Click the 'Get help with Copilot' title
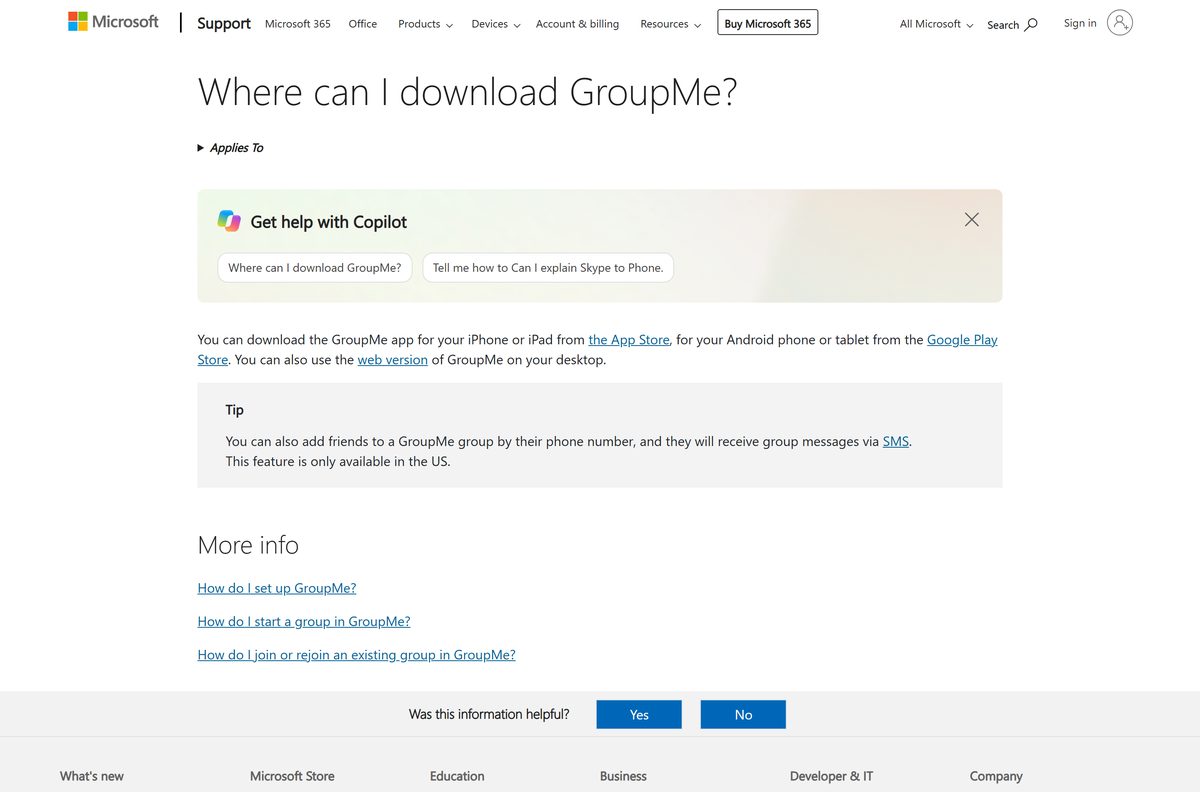Image resolution: width=1200 pixels, height=792 pixels. 329,222
